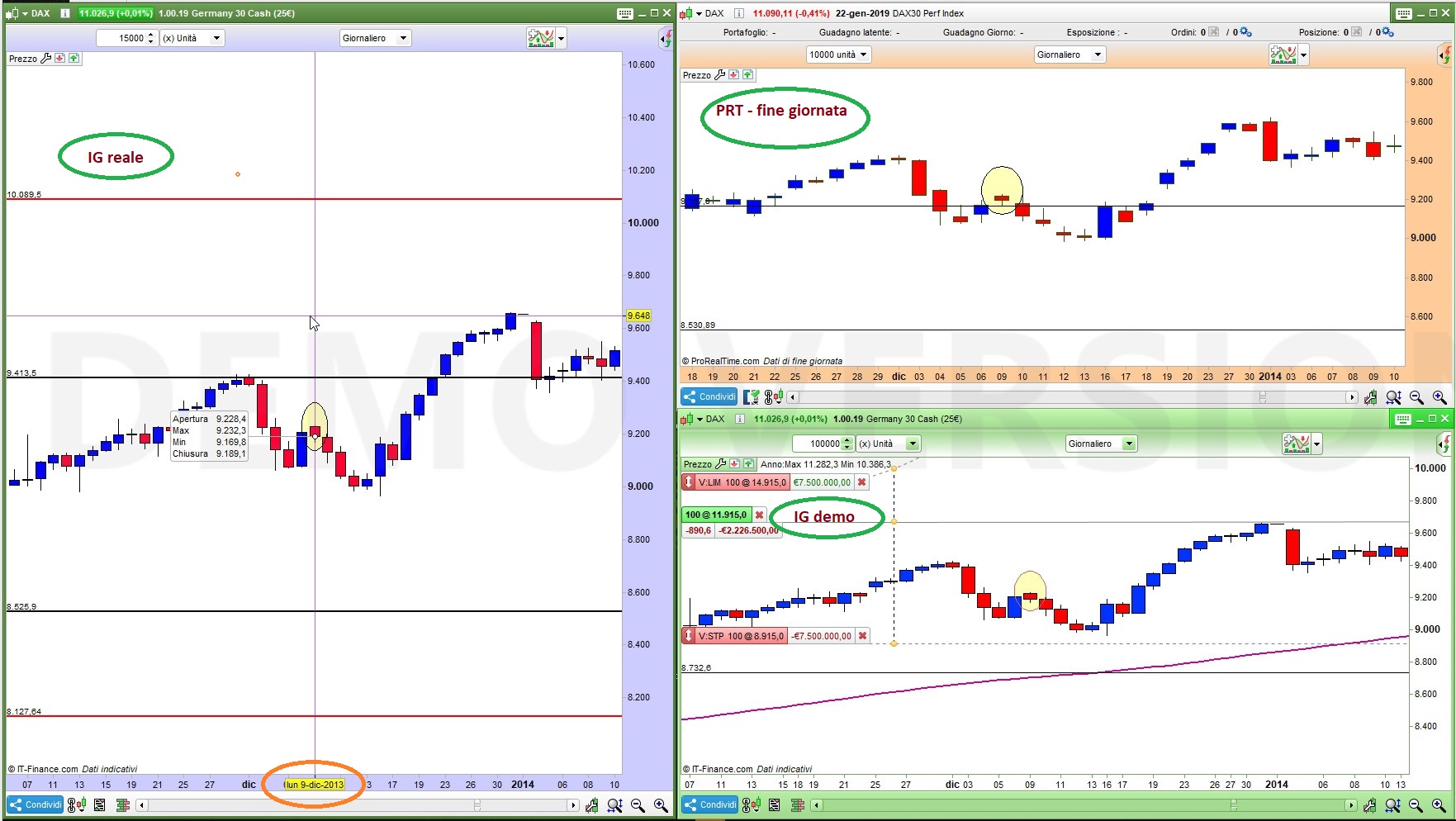Screen dimensions: 1456x821
Task: Click the horizontal scrollbar thumb in IG demo chart
Action: 1234,805
